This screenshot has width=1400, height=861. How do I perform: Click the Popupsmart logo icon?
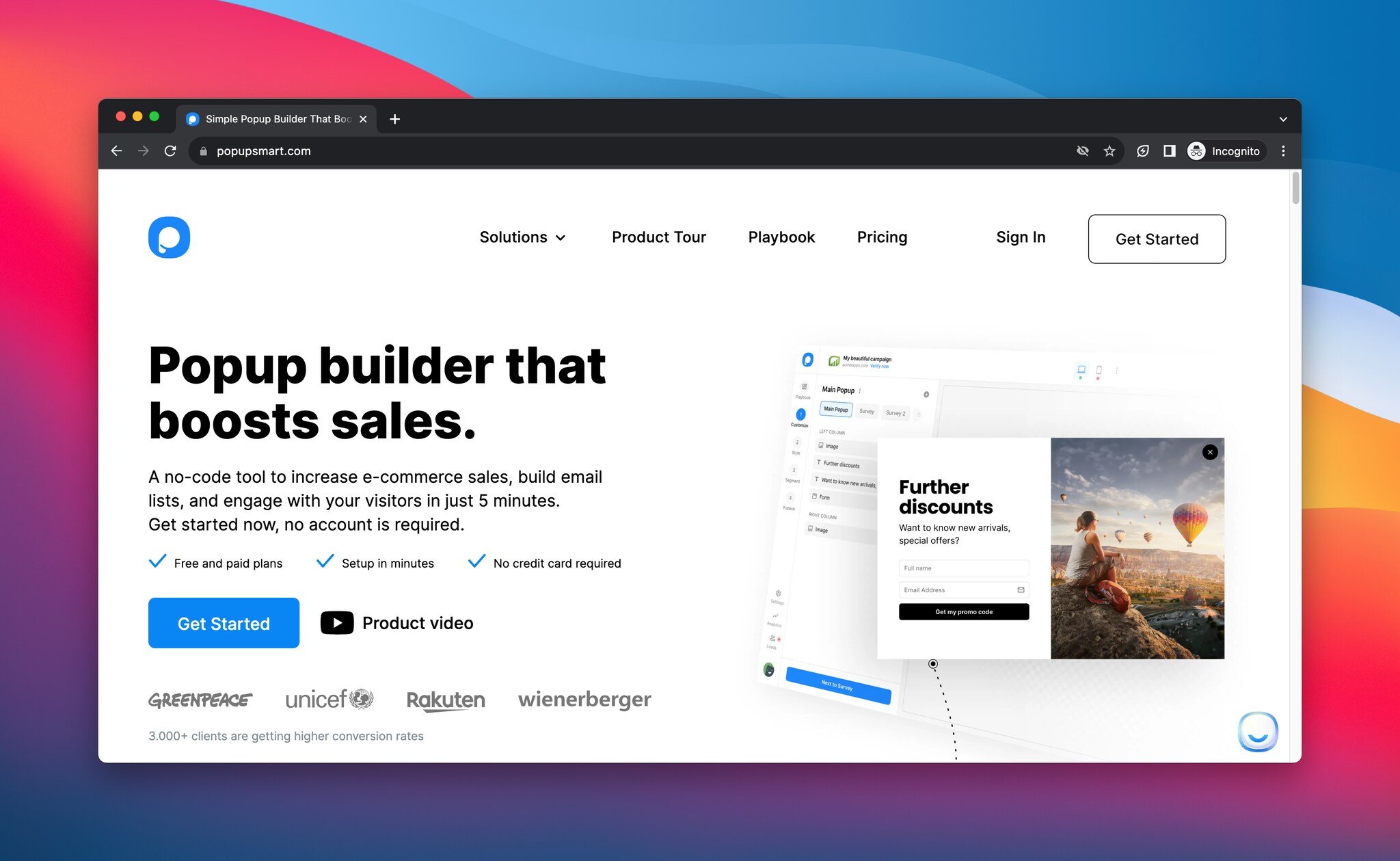click(x=170, y=237)
